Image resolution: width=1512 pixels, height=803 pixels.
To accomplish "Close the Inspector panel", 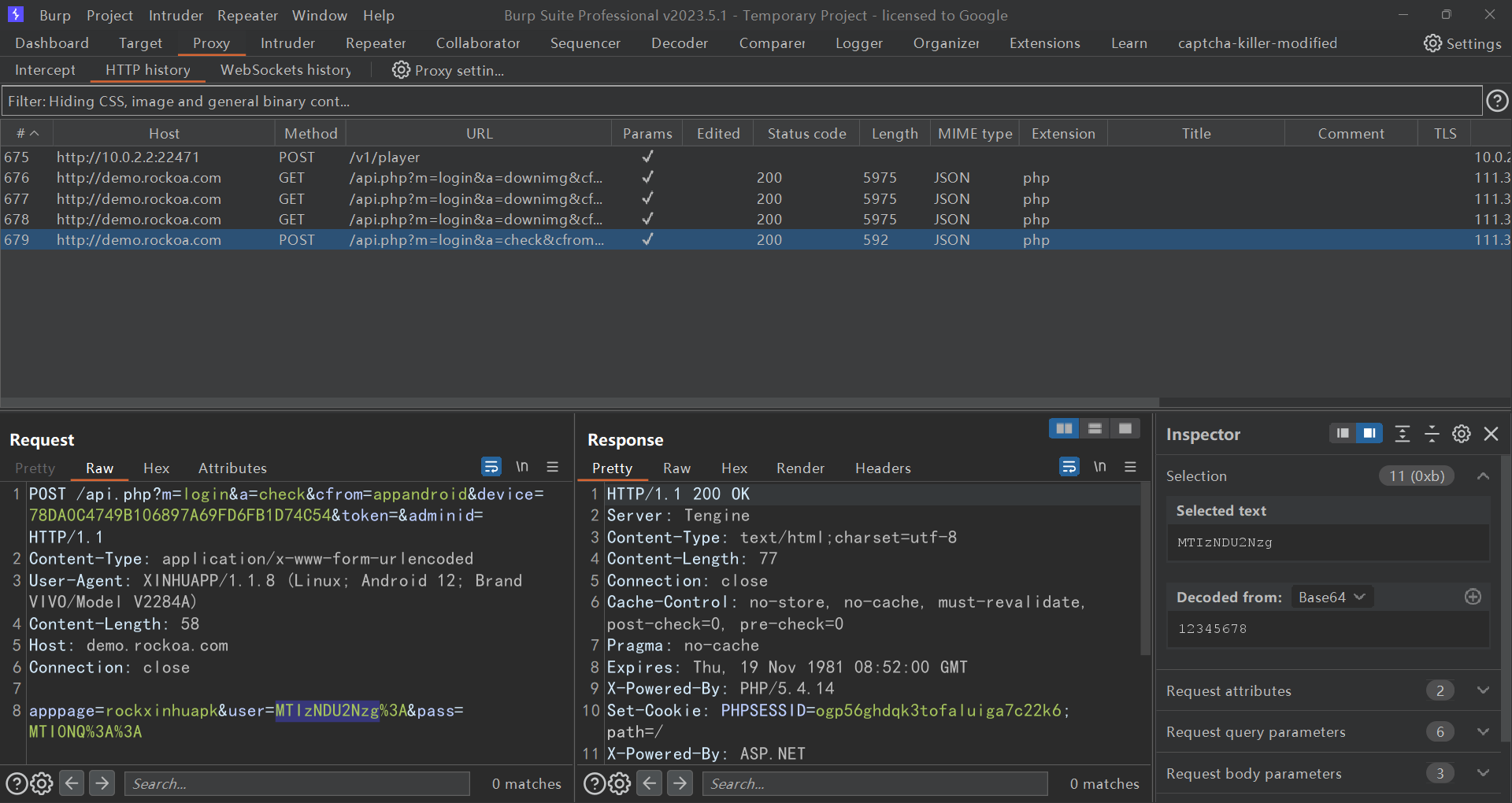I will point(1491,434).
